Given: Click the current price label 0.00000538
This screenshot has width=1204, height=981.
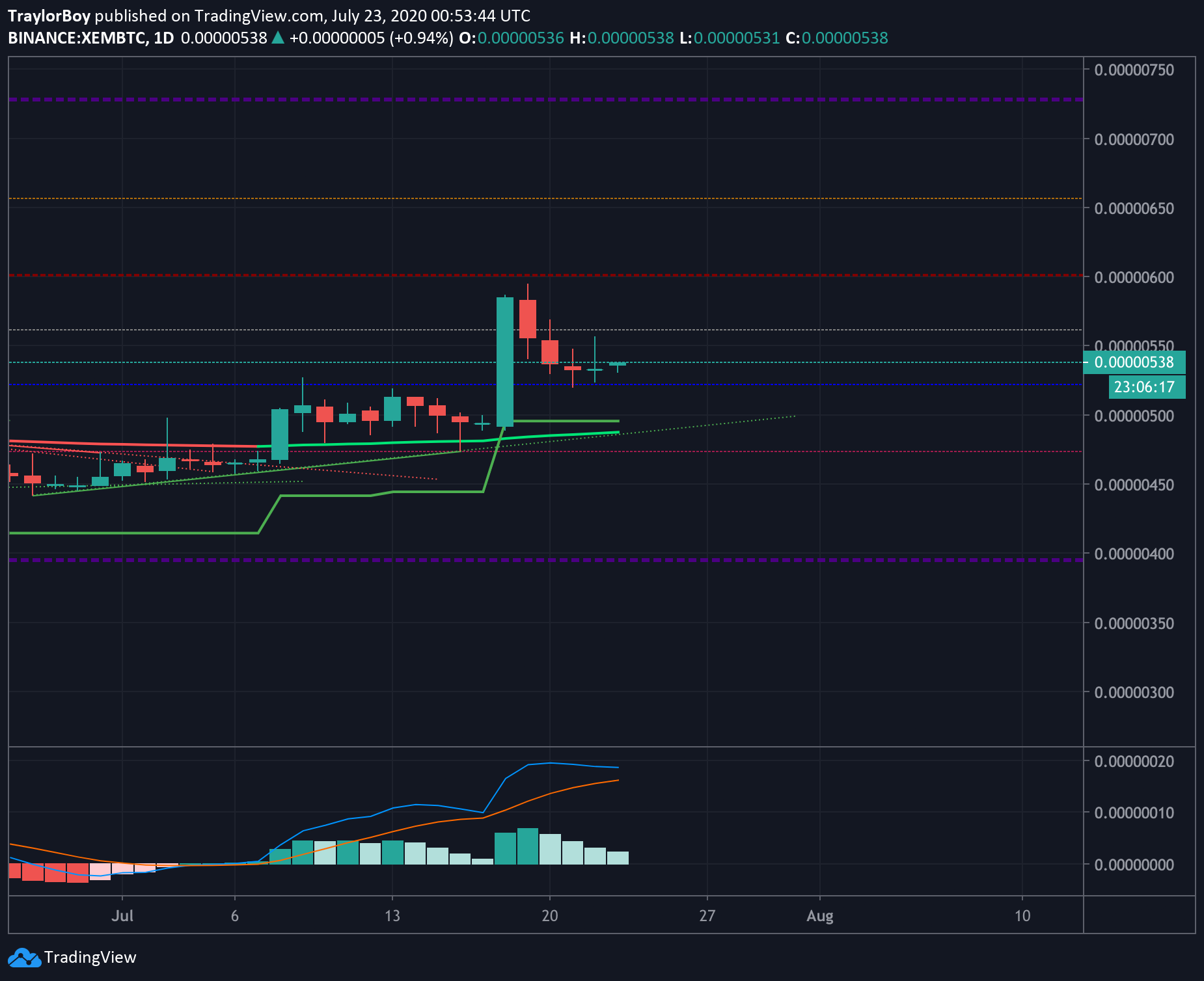Looking at the screenshot, I should 1134,362.
